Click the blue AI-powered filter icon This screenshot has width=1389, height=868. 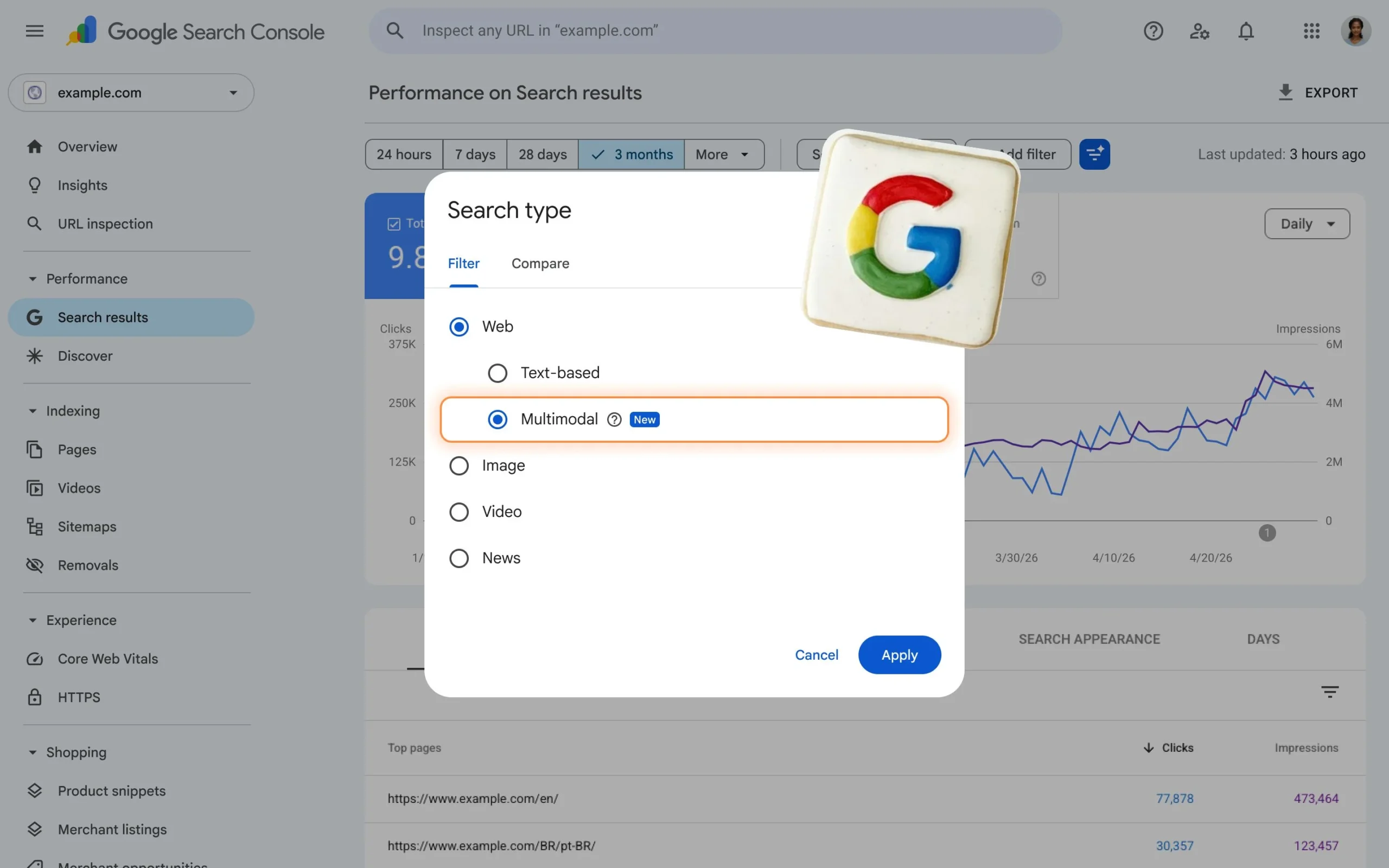[x=1094, y=154]
